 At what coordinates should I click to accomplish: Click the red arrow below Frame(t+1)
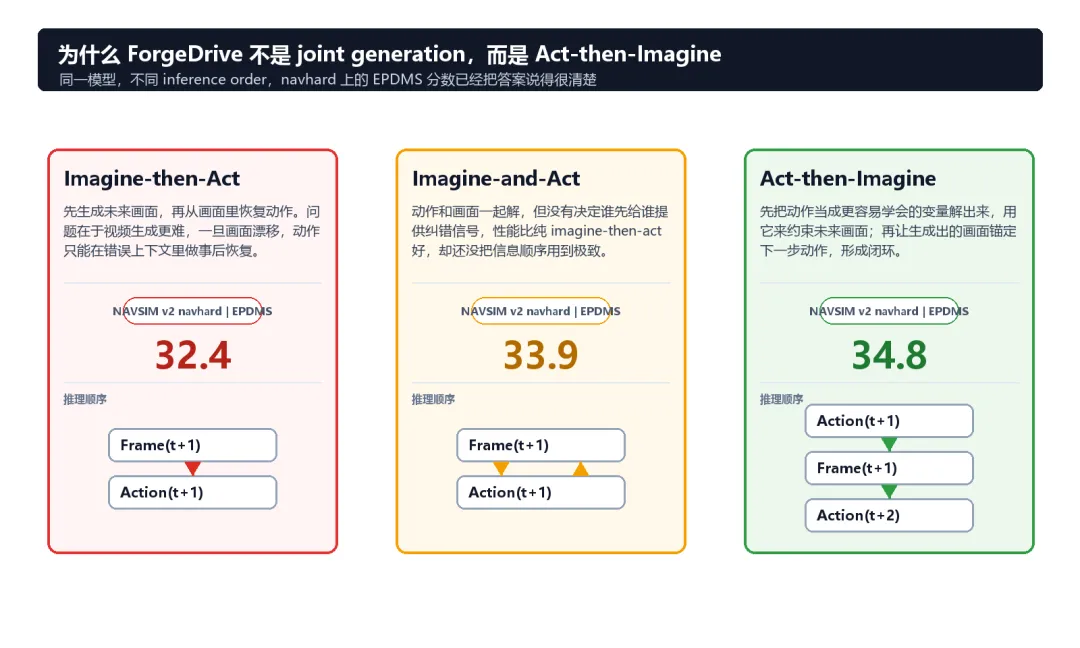(x=193, y=468)
